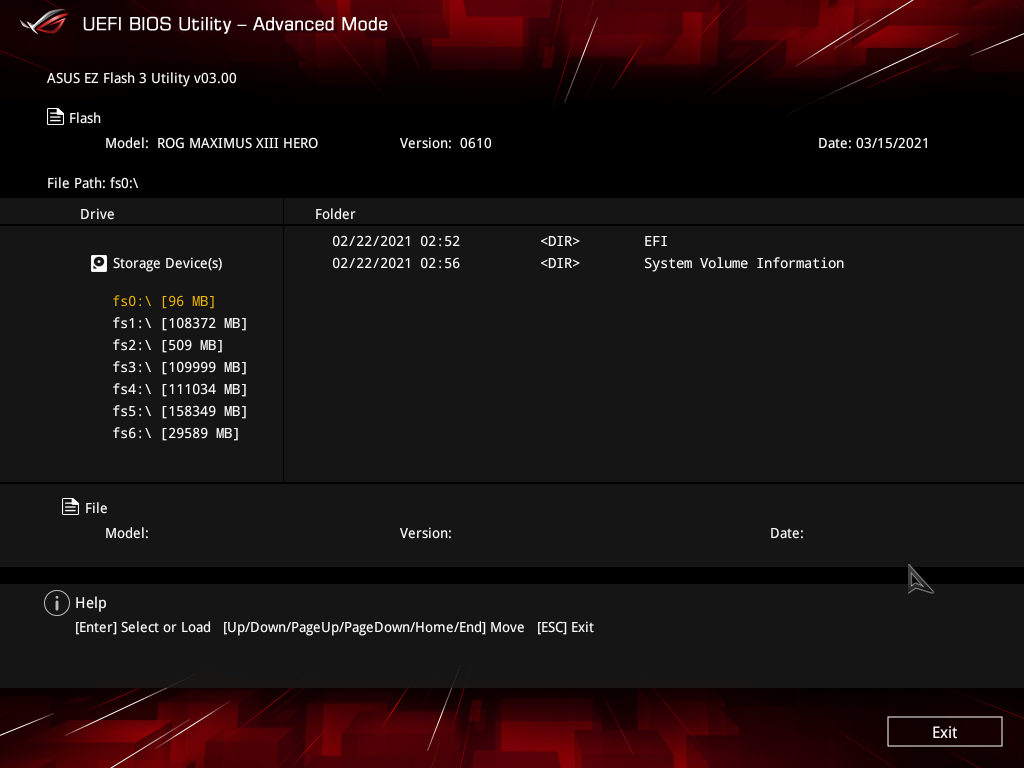Click the Folder column header
Image resolution: width=1024 pixels, height=768 pixels.
[x=335, y=214]
